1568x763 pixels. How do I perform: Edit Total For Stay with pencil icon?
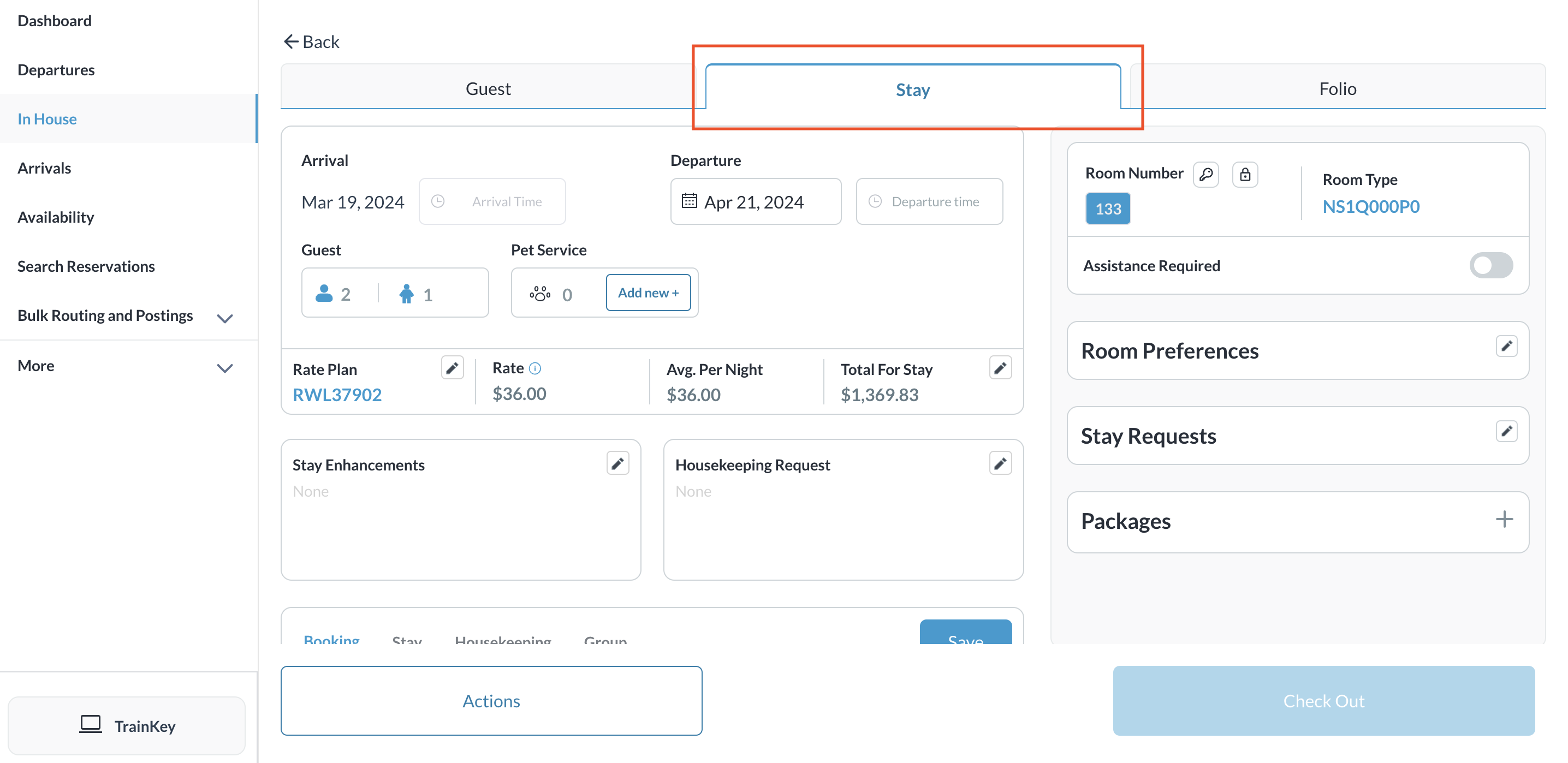coord(1000,368)
